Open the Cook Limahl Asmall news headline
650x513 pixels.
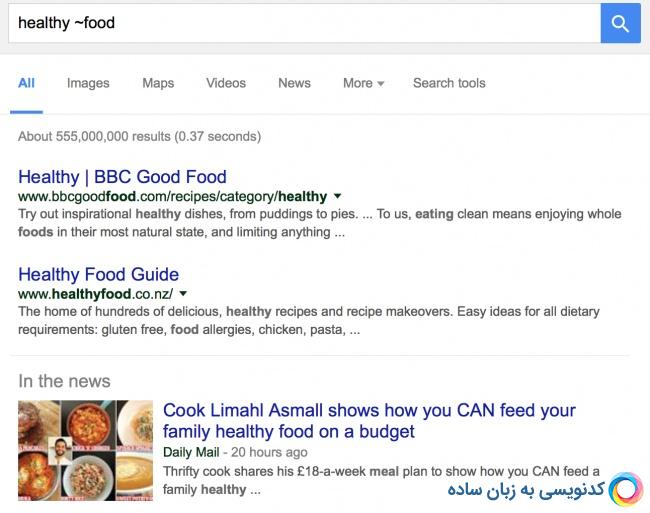tap(369, 421)
